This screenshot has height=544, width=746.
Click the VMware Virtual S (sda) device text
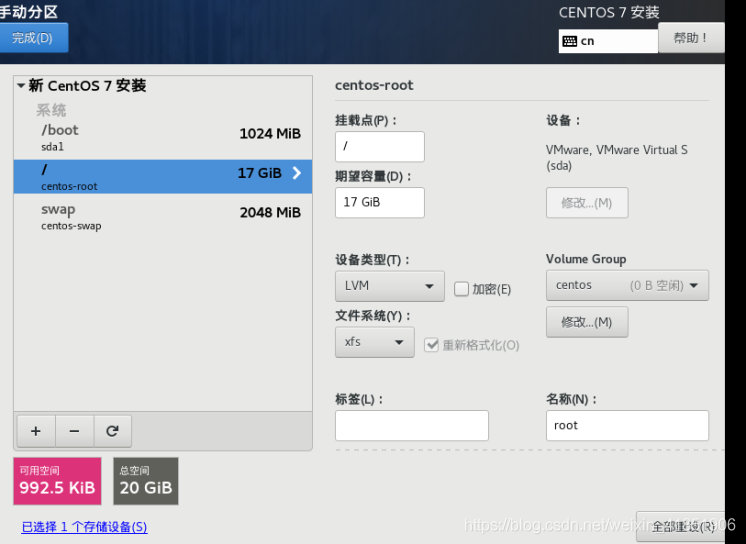pyautogui.click(x=617, y=158)
